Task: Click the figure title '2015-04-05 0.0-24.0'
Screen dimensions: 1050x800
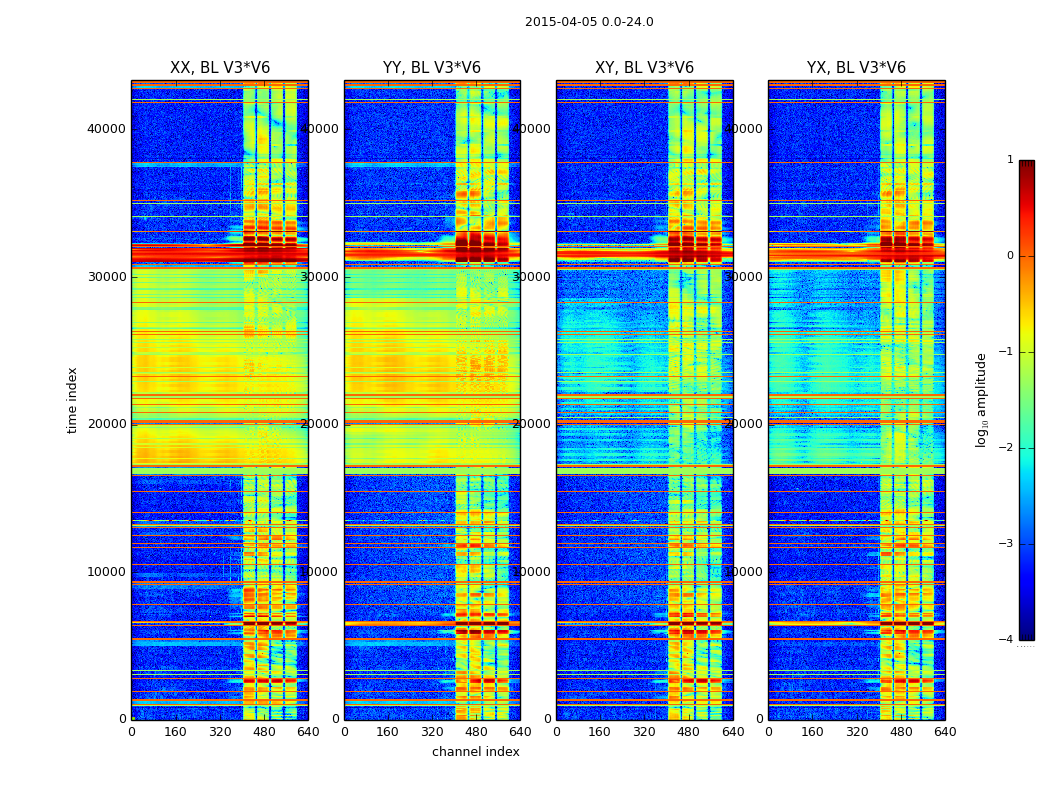Action: point(589,22)
